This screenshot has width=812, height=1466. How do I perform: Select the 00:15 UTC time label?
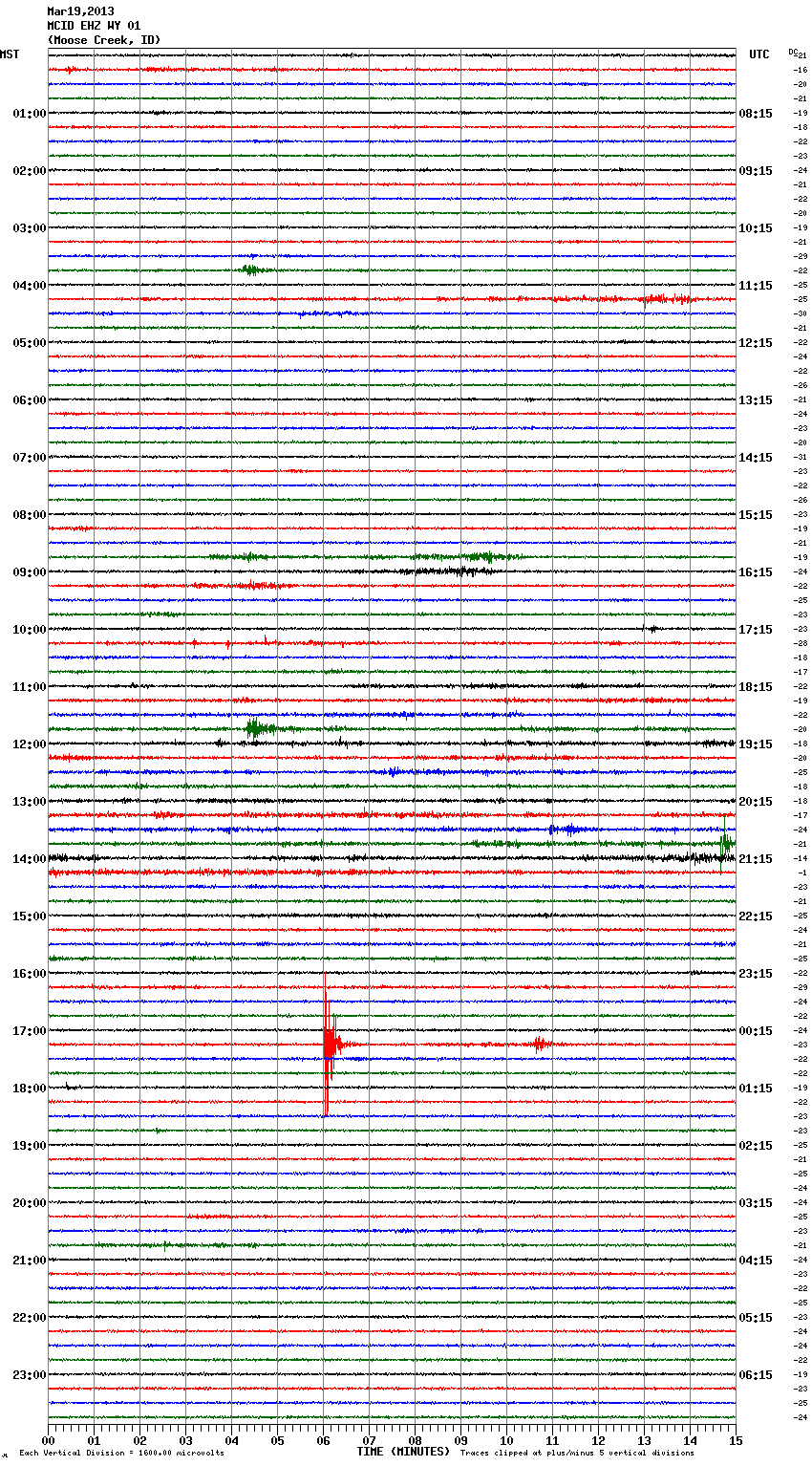pyautogui.click(x=756, y=1031)
